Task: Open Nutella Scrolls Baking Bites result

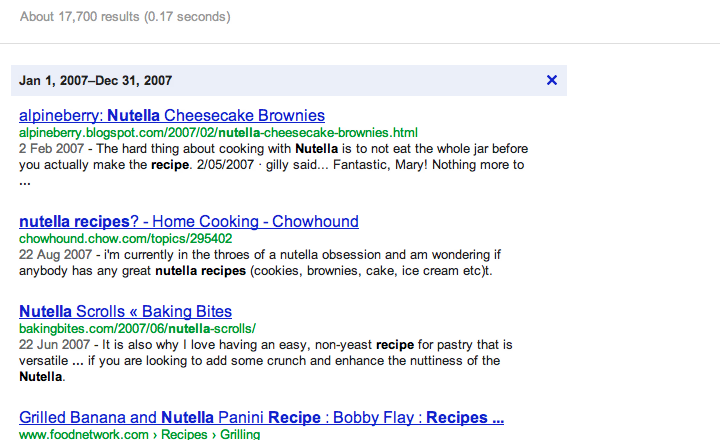Action: coord(126,311)
